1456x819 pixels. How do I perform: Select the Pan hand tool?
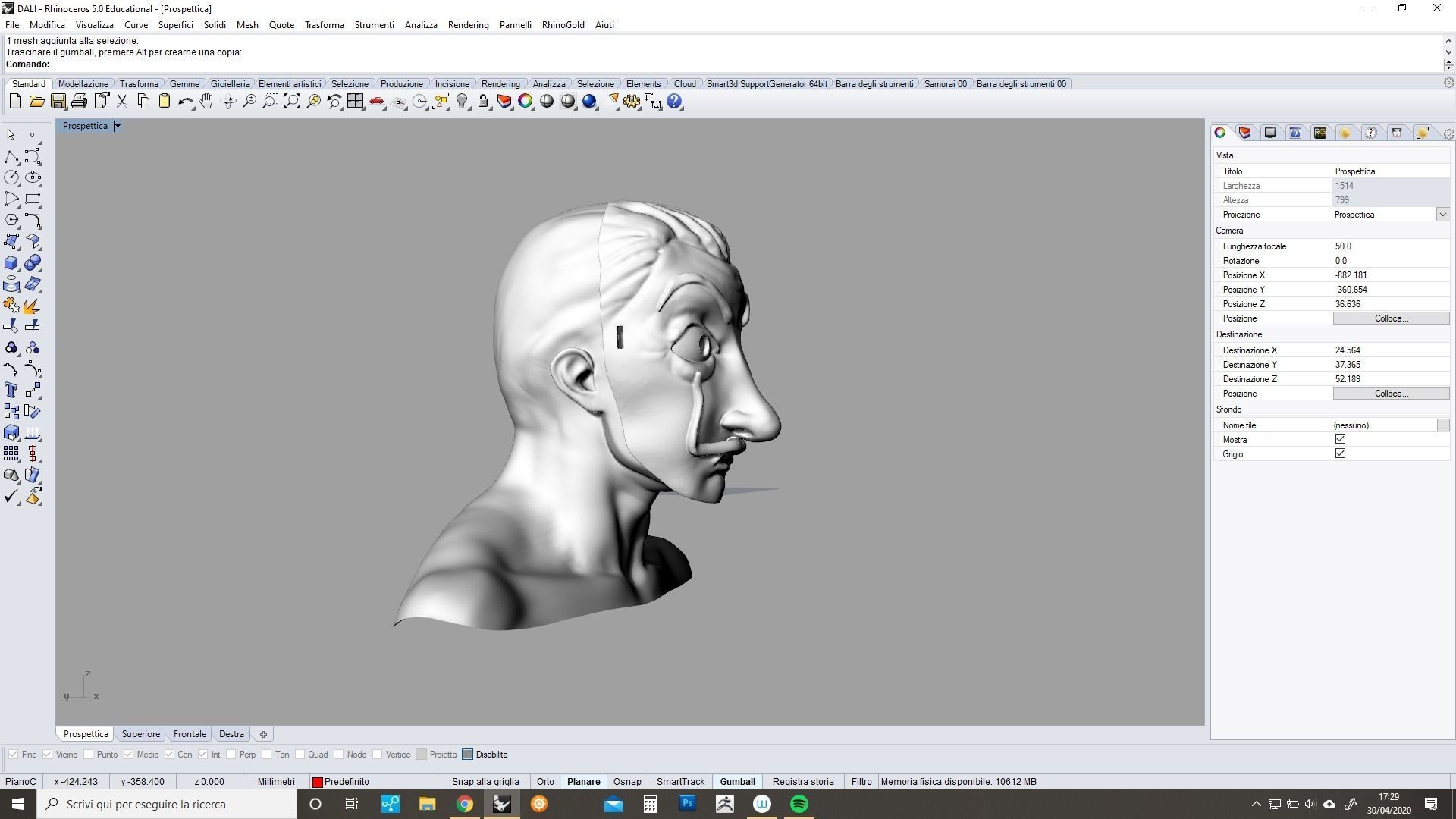[206, 102]
